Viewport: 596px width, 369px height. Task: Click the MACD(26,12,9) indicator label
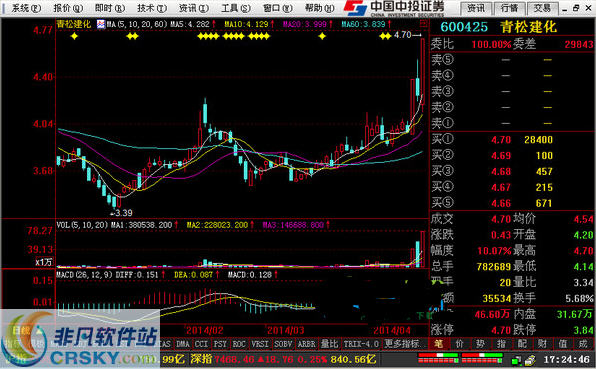point(84,274)
